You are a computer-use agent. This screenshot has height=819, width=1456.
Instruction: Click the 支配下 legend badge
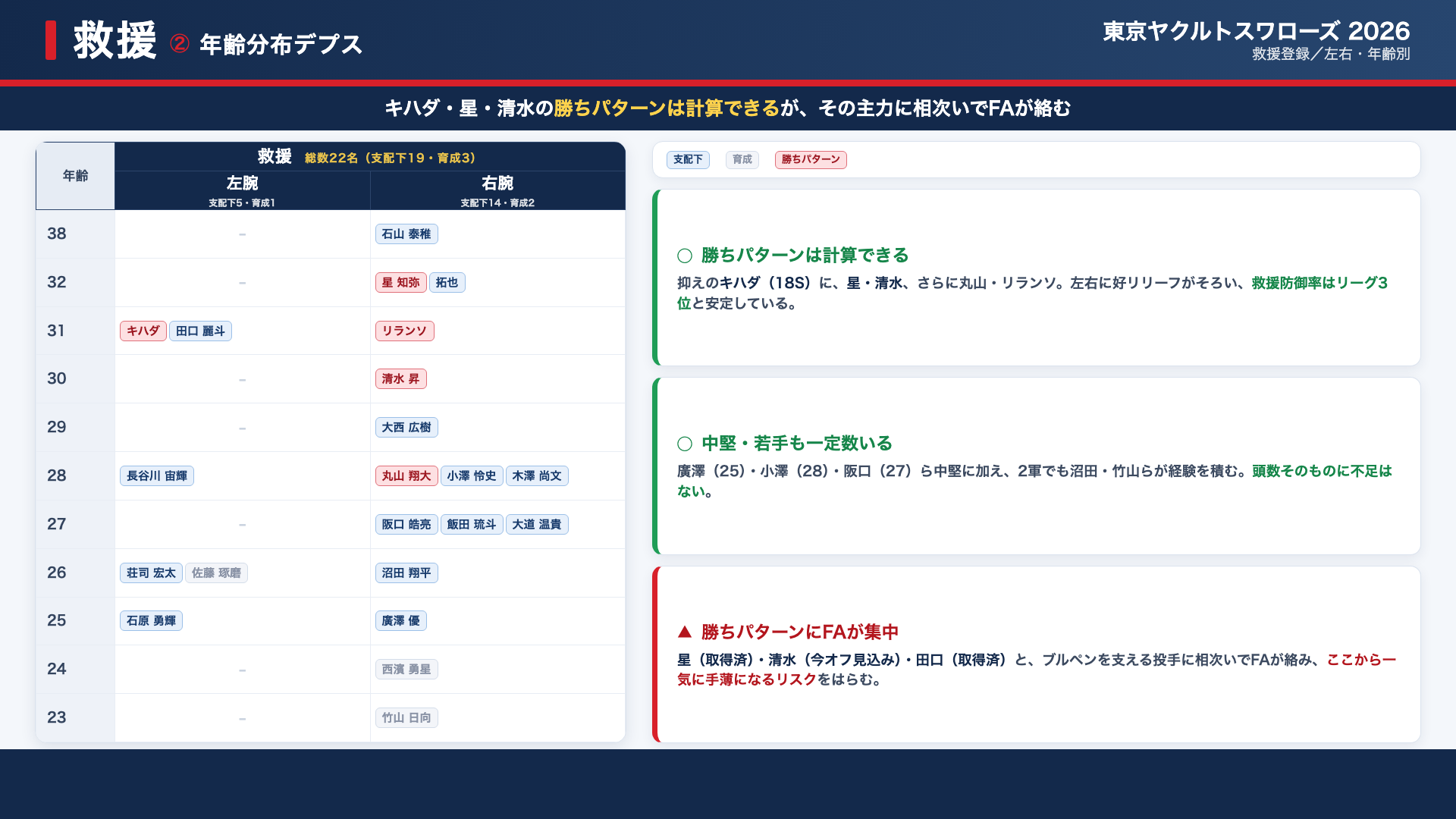[x=688, y=160]
